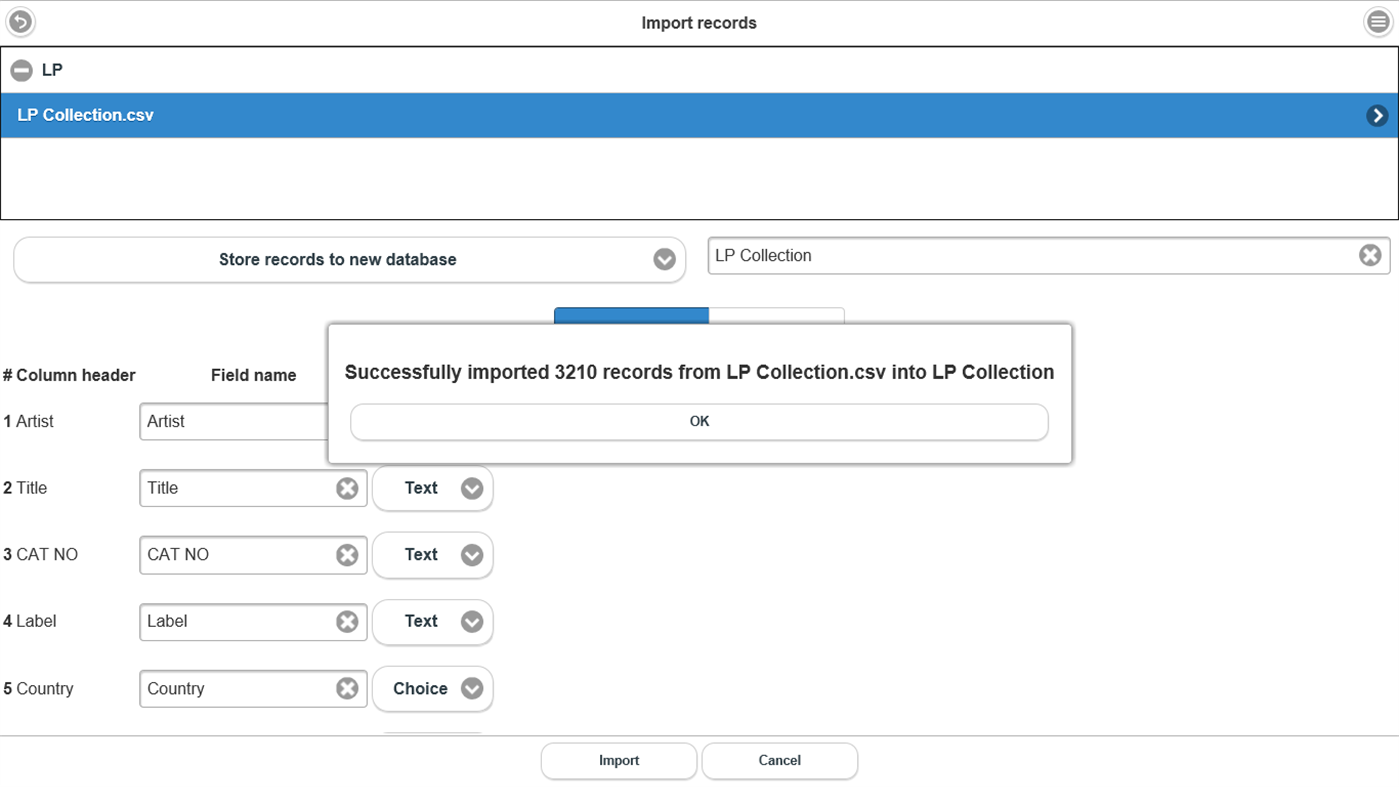Viewport: 1399px width, 787px height.
Task: Select the right segment of the tab control
Action: pos(777,315)
